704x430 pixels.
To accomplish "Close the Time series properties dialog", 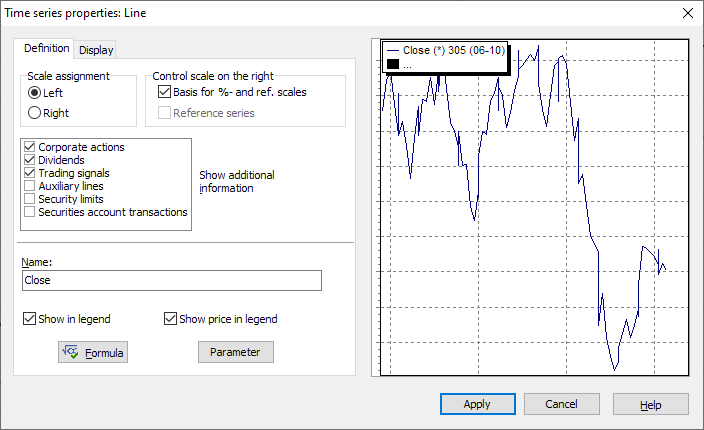I will point(687,13).
